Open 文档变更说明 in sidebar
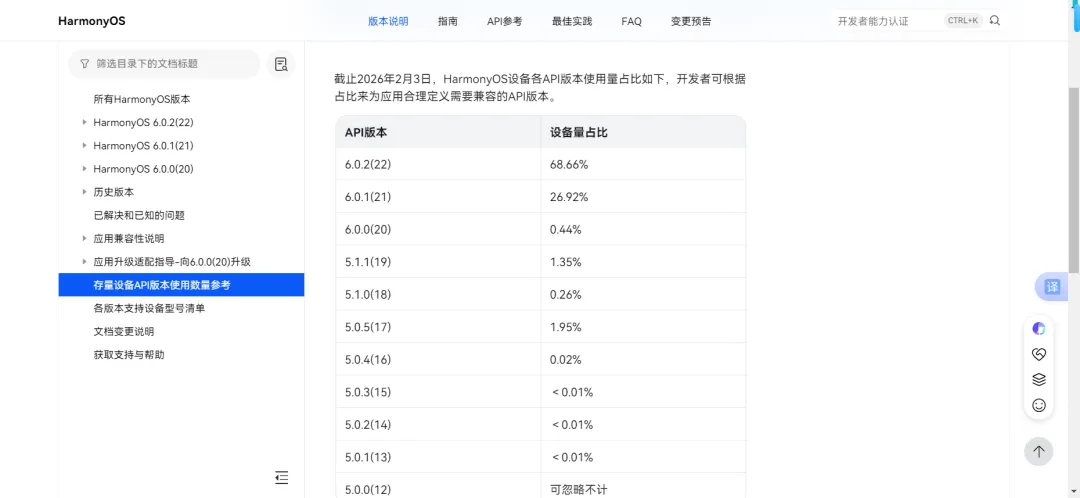 tap(124, 331)
